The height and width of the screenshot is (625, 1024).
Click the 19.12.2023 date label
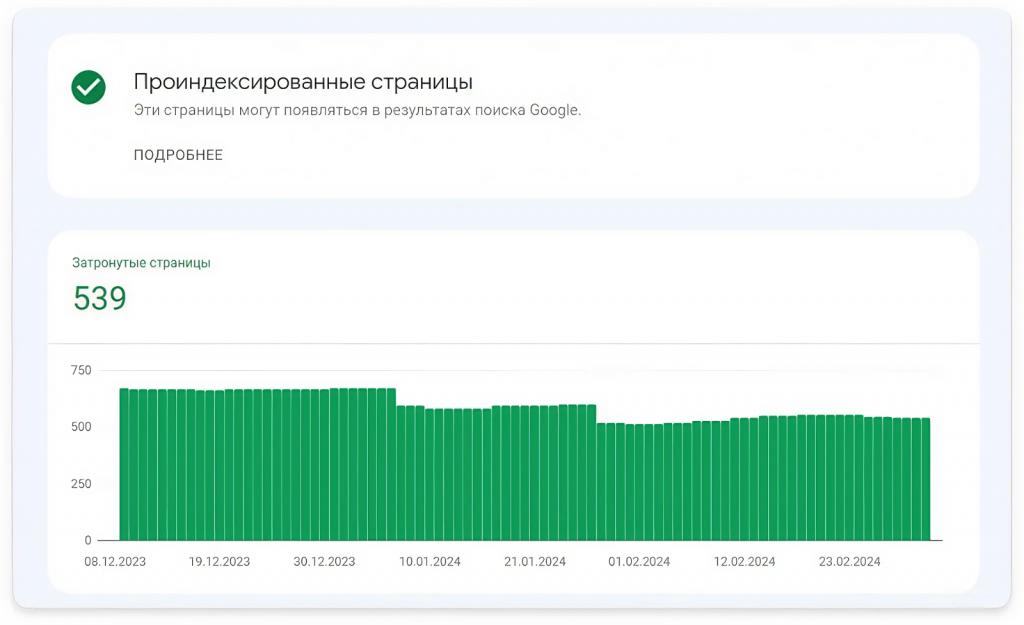[x=219, y=562]
